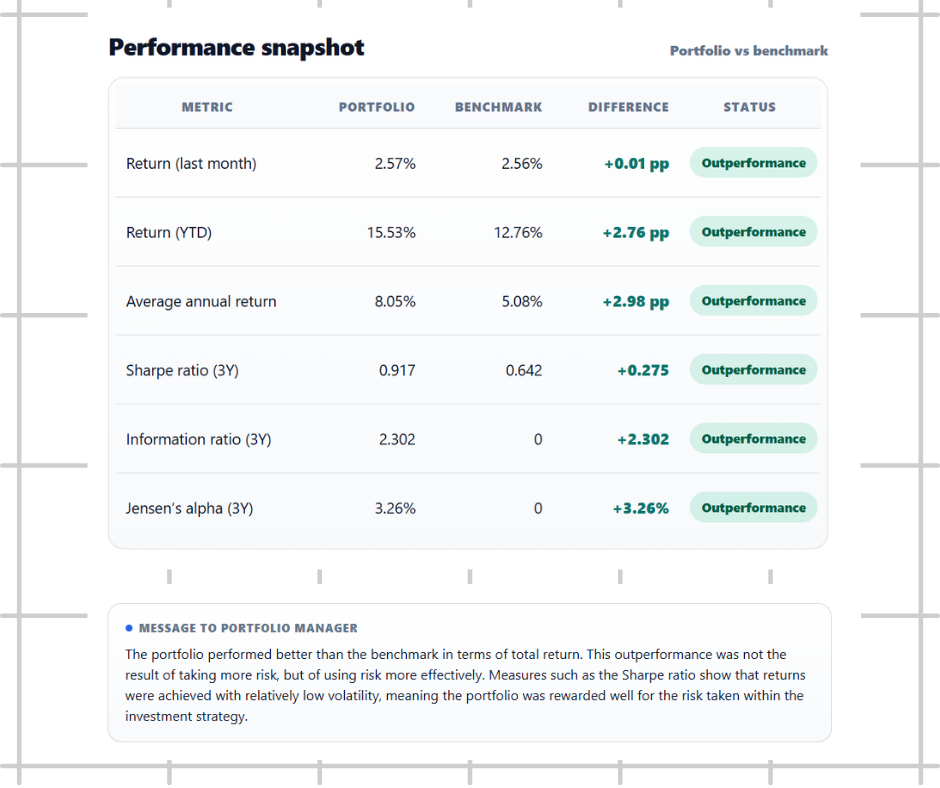Click the Portfolio column header

coord(376,107)
